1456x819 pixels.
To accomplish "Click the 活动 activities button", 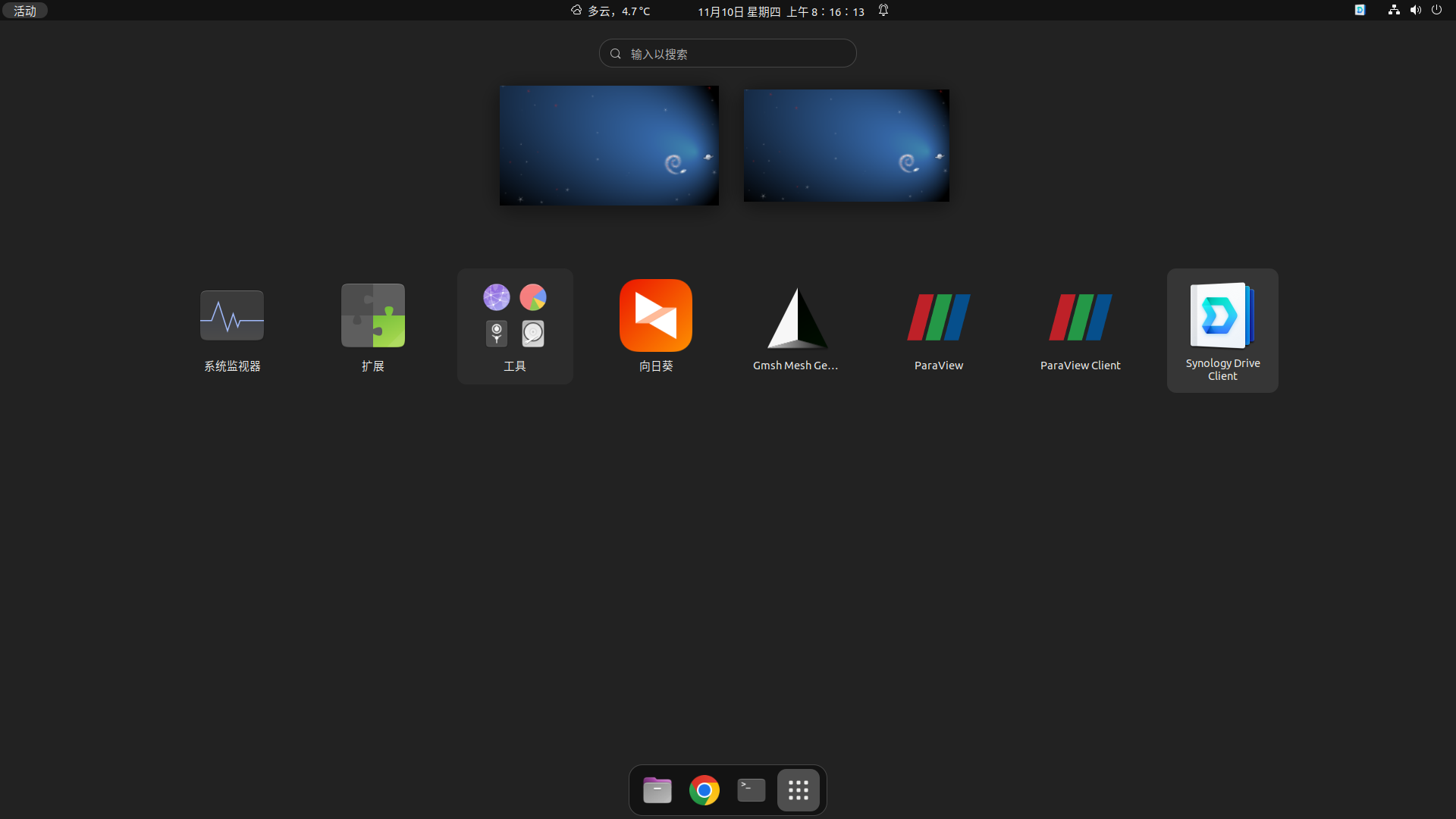I will coord(25,11).
